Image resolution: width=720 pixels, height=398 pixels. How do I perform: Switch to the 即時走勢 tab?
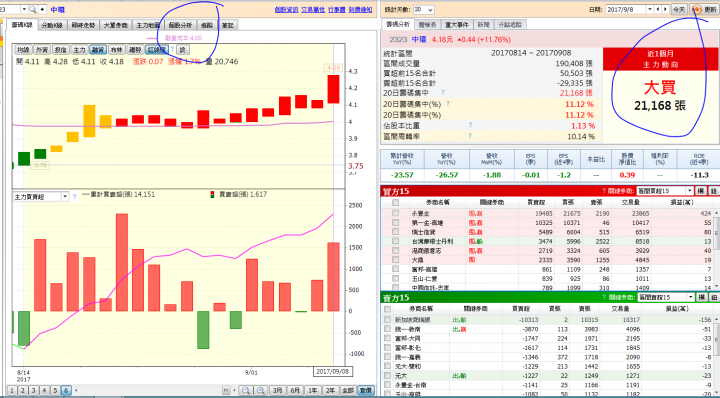coord(84,25)
